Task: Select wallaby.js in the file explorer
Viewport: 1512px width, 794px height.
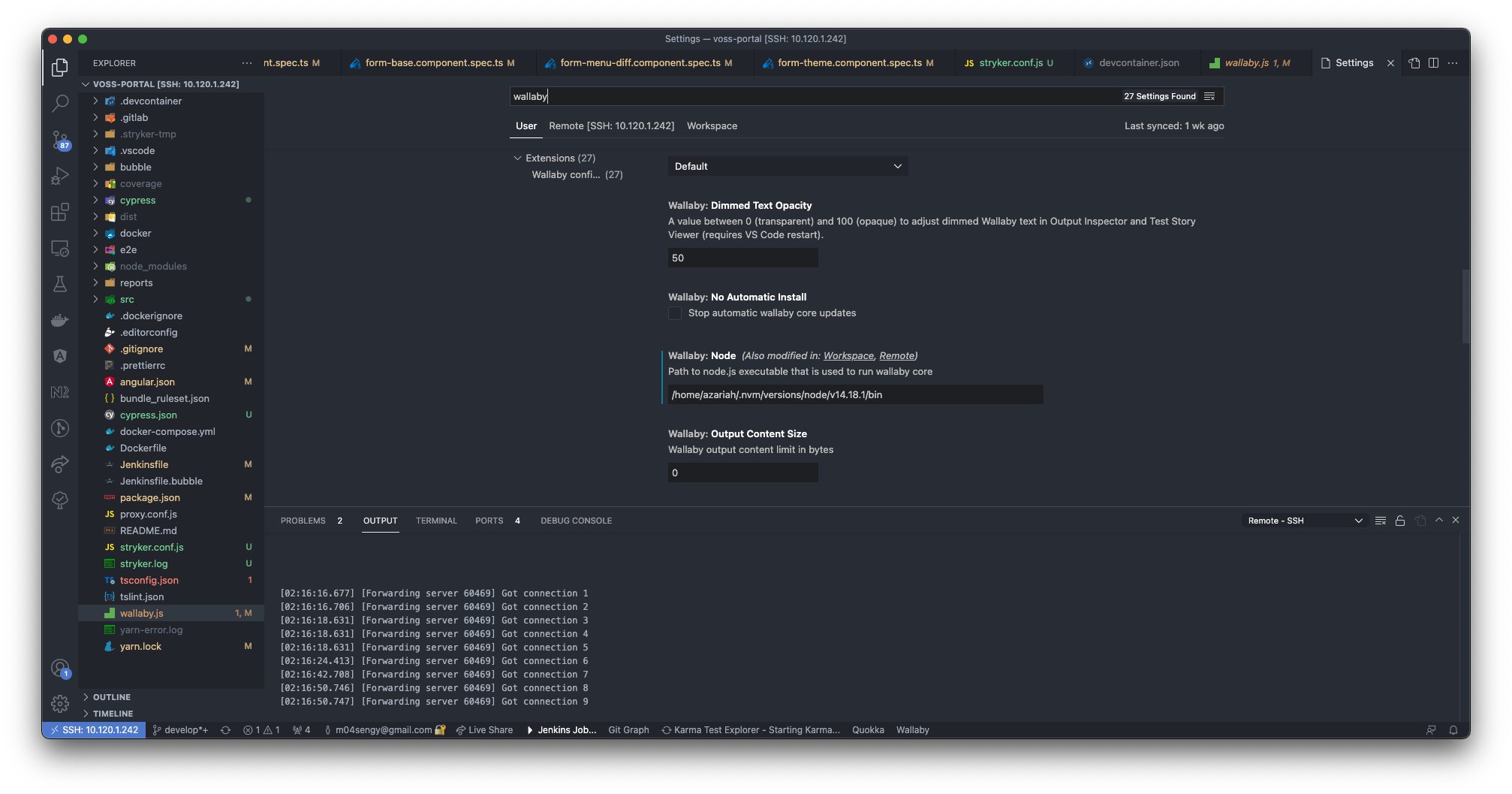Action: click(x=141, y=613)
